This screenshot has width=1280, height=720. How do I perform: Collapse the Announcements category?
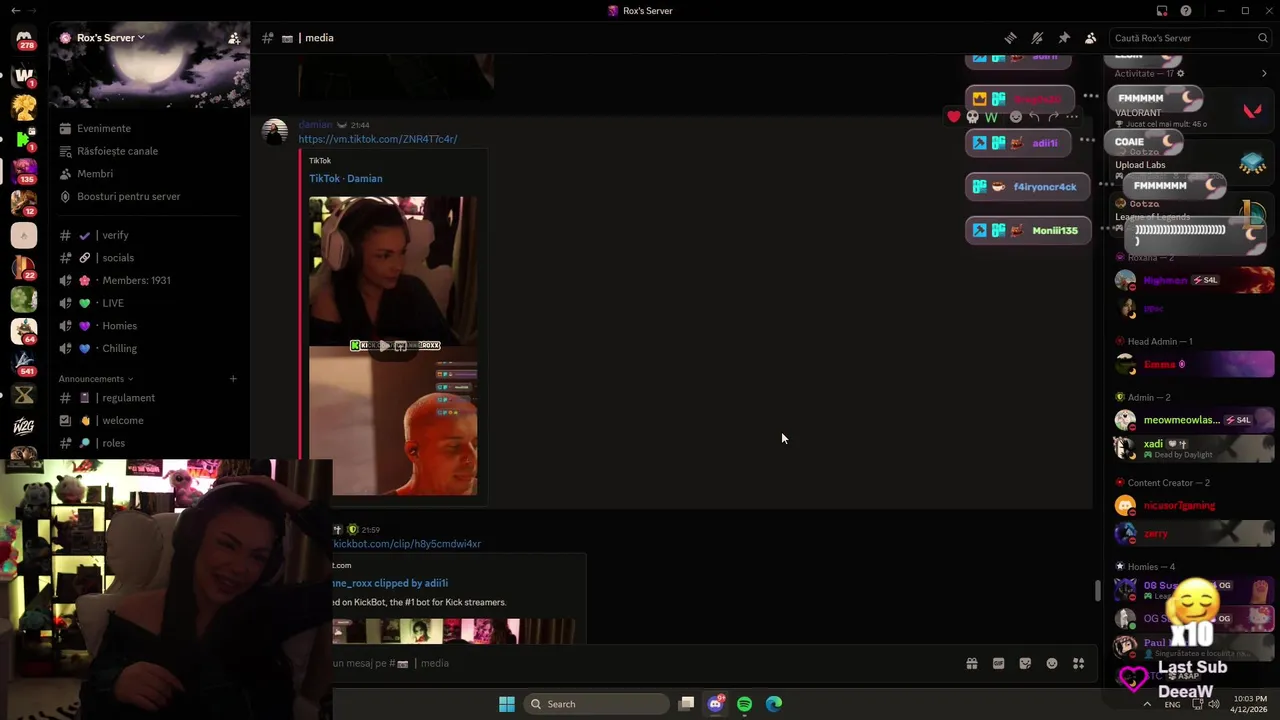(x=96, y=379)
